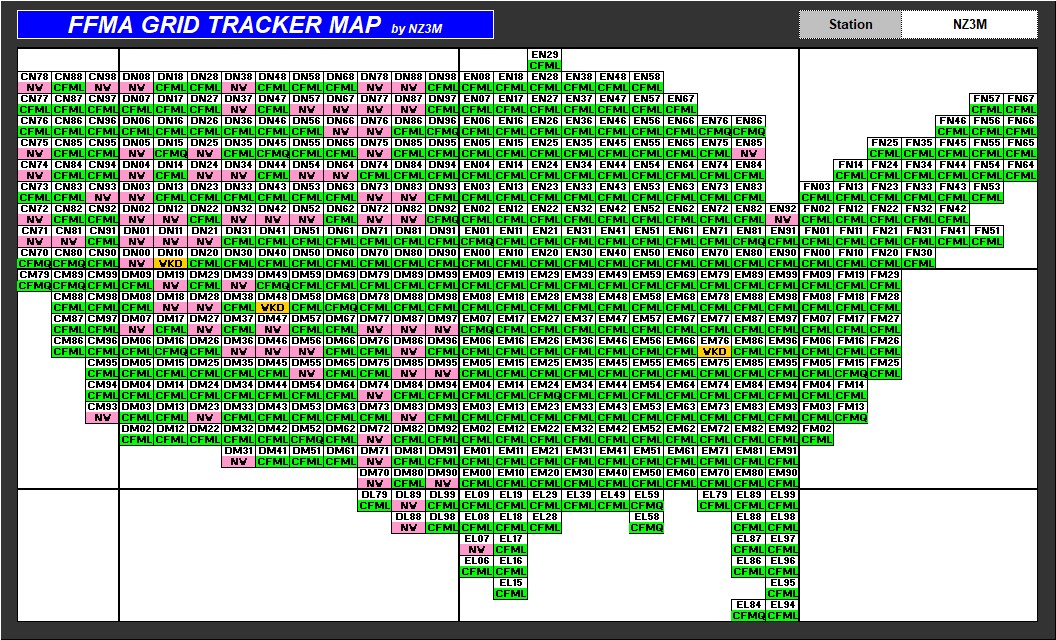Select the FM02 grid cell
Screen dimensions: 1056x640
[817, 429]
